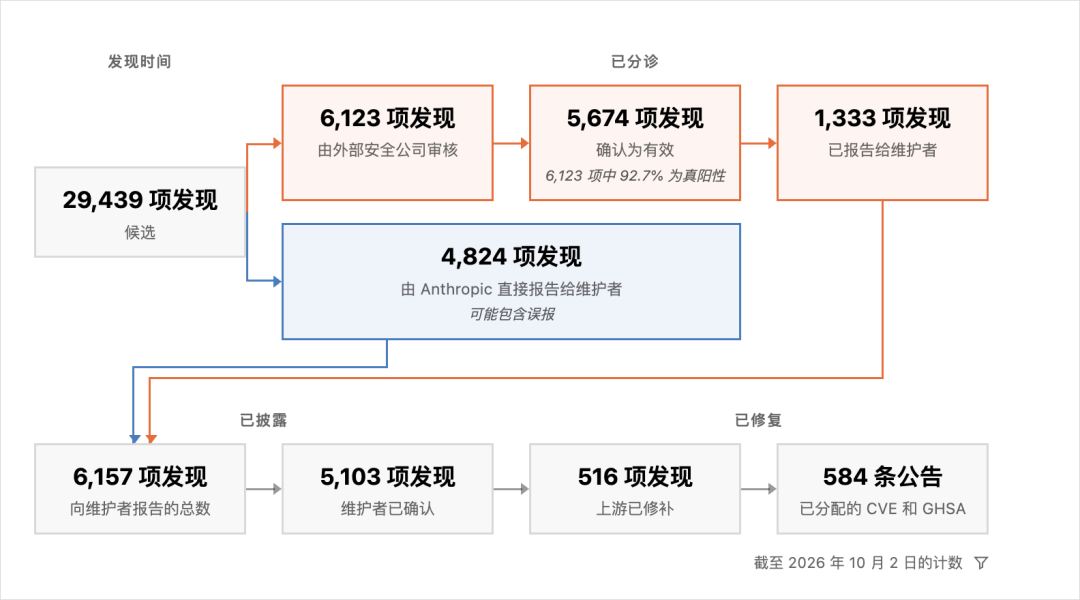Click the "4,824 项发现" heading
The image size is (1080, 600).
511,257
